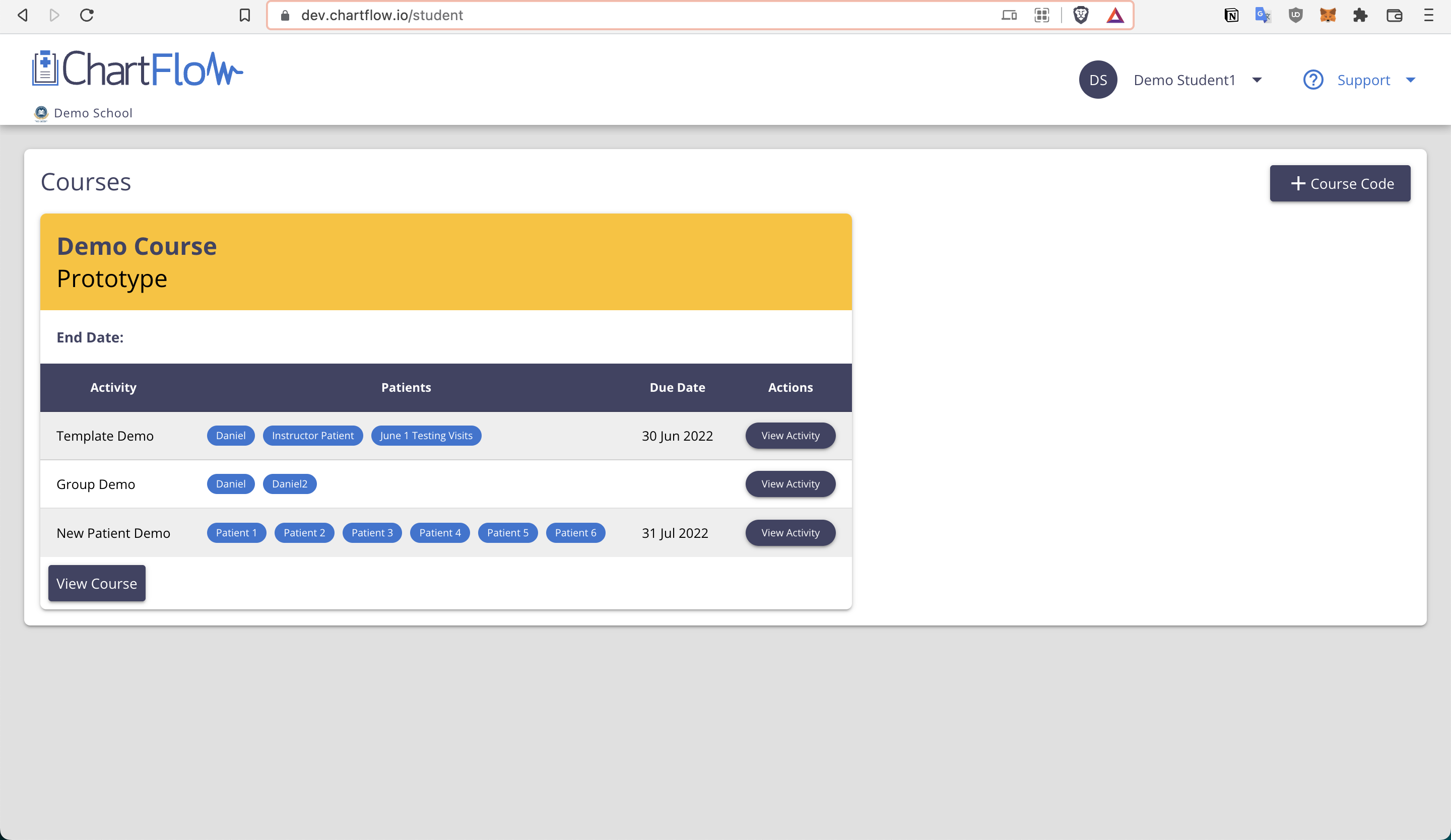Open the browser extensions puzzle icon
The width and height of the screenshot is (1451, 840).
(x=1360, y=16)
